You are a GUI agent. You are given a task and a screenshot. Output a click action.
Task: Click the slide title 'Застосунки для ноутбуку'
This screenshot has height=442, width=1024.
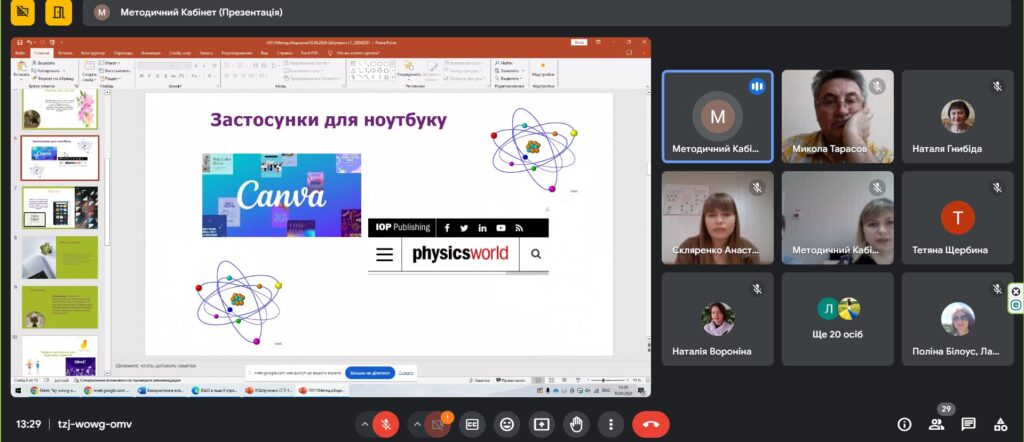328,120
